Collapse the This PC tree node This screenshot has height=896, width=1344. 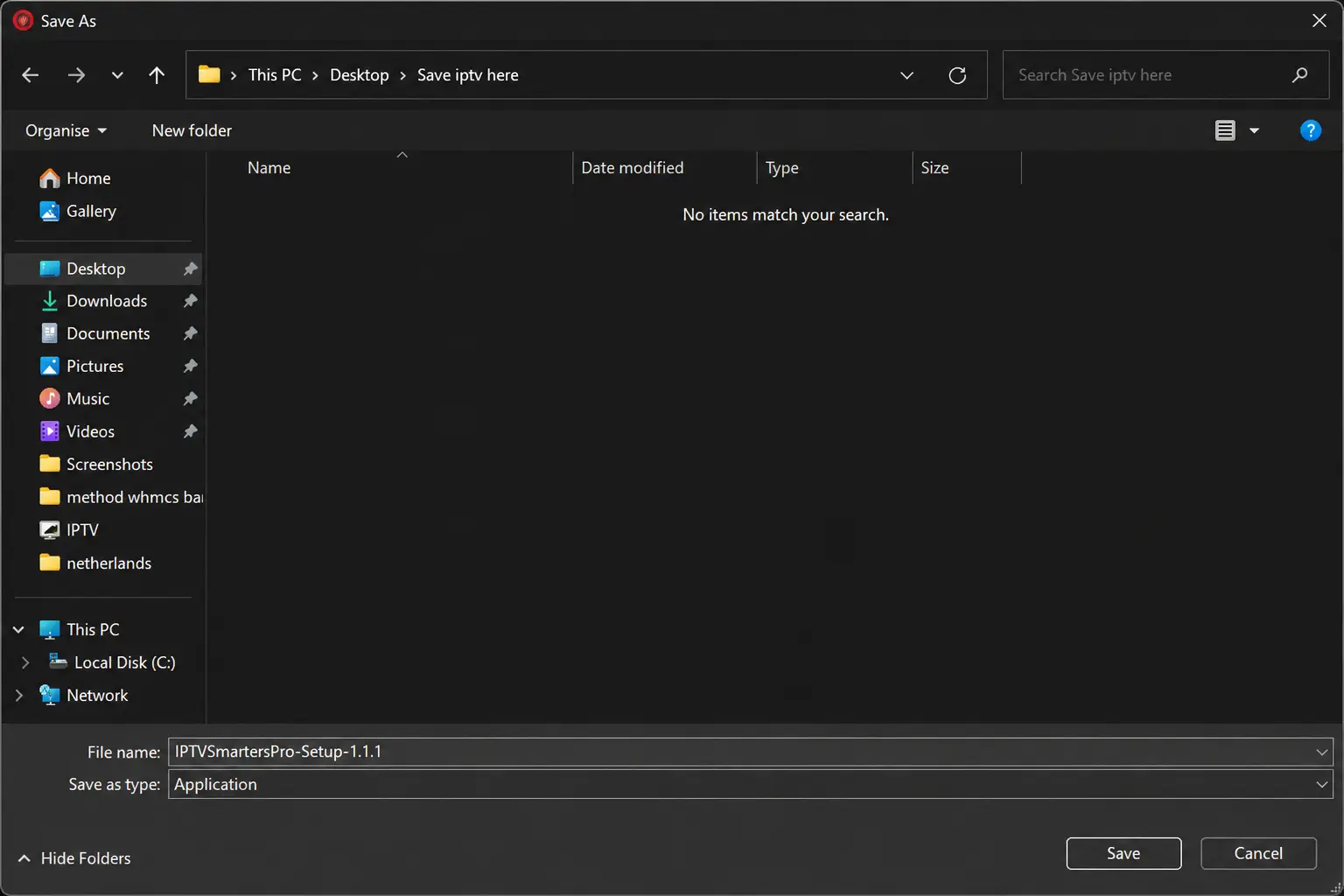18,630
